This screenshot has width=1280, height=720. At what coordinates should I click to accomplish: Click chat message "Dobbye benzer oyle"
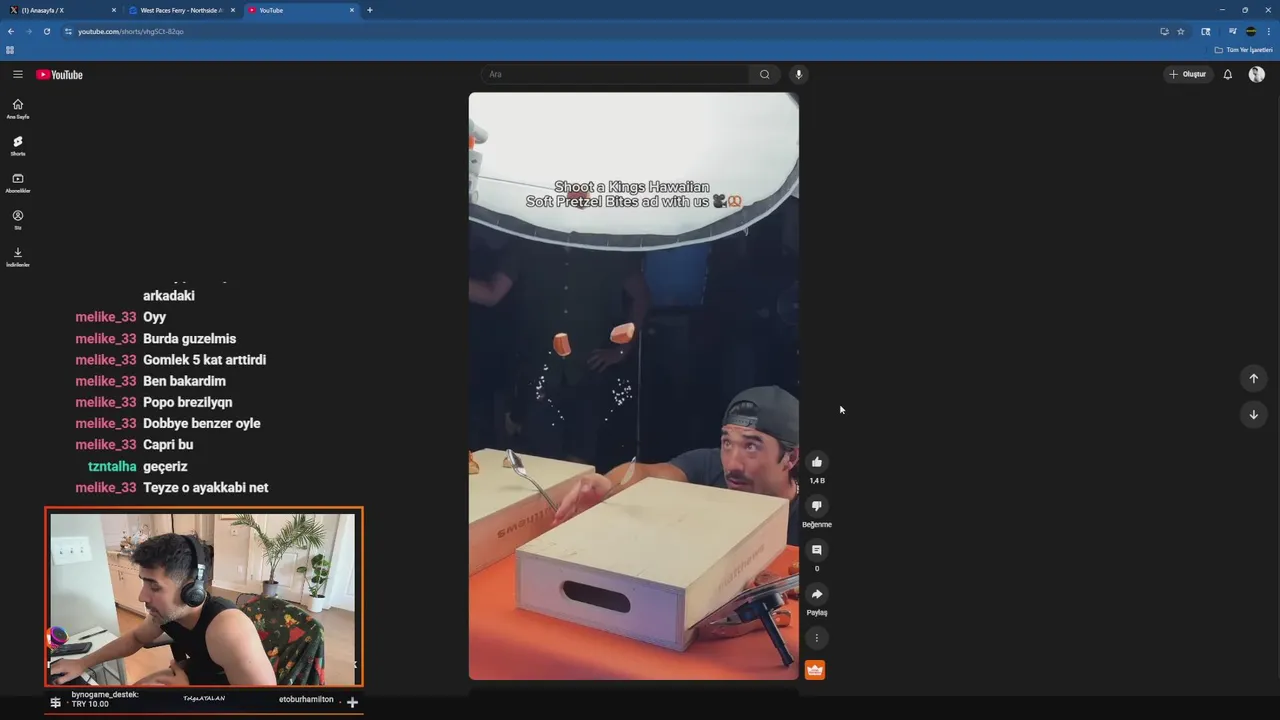tap(201, 423)
